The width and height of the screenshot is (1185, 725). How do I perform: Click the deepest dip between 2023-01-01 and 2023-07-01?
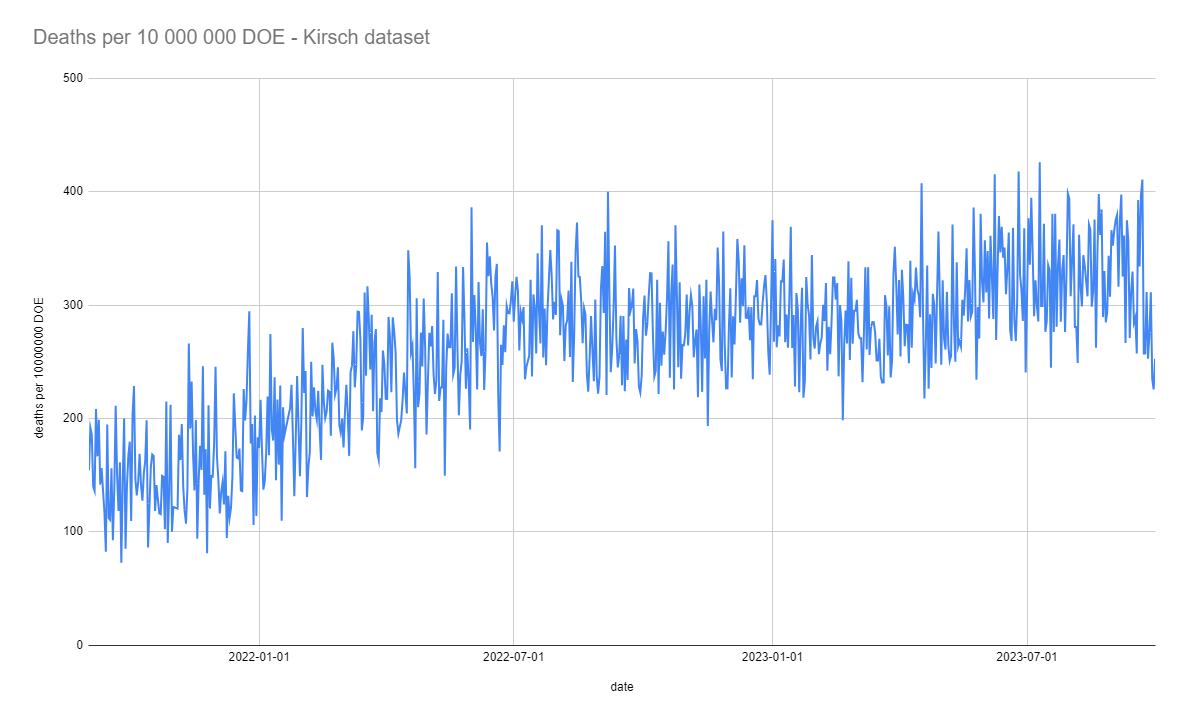tap(842, 419)
